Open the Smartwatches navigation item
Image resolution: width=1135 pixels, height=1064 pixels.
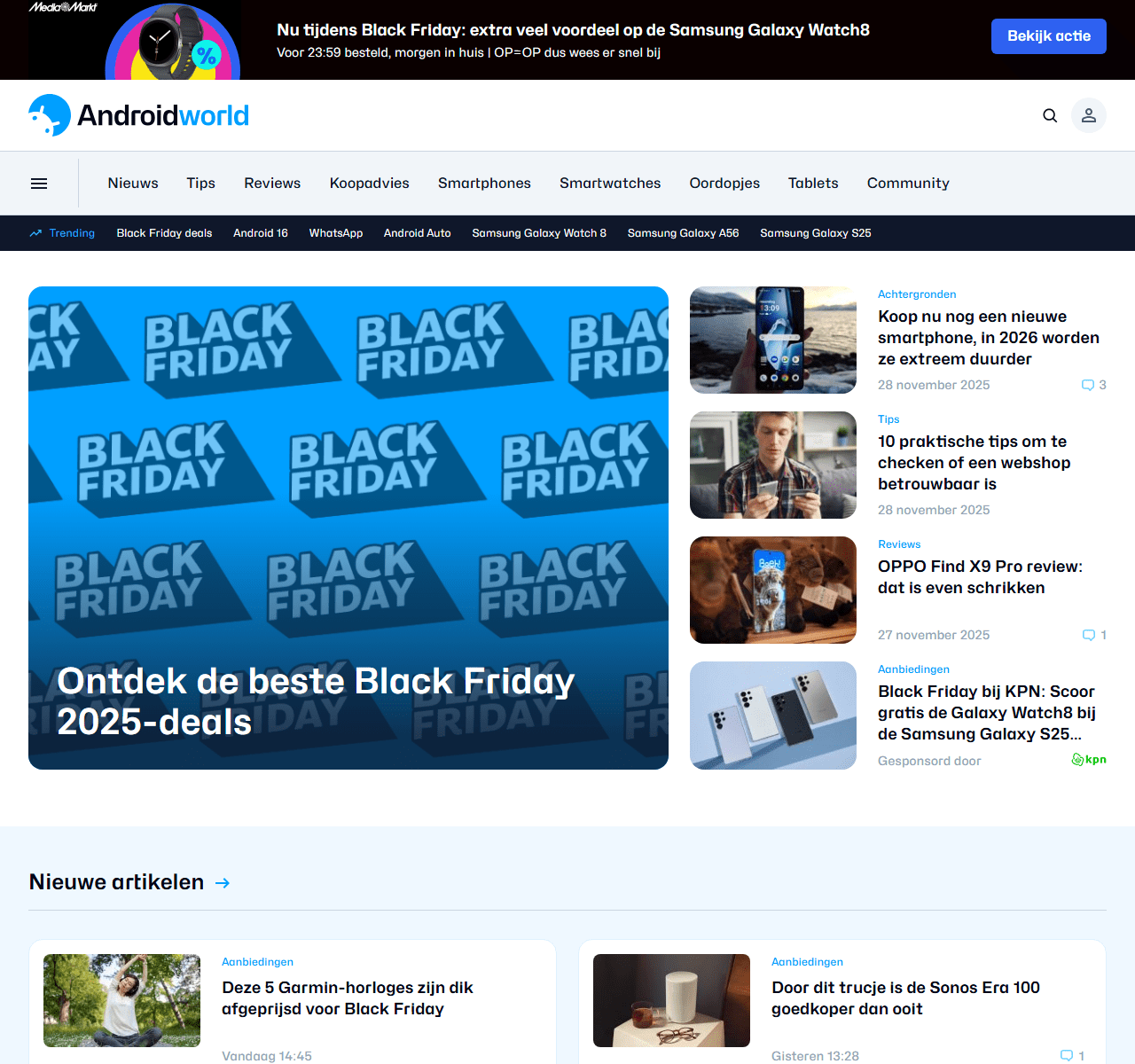[610, 184]
